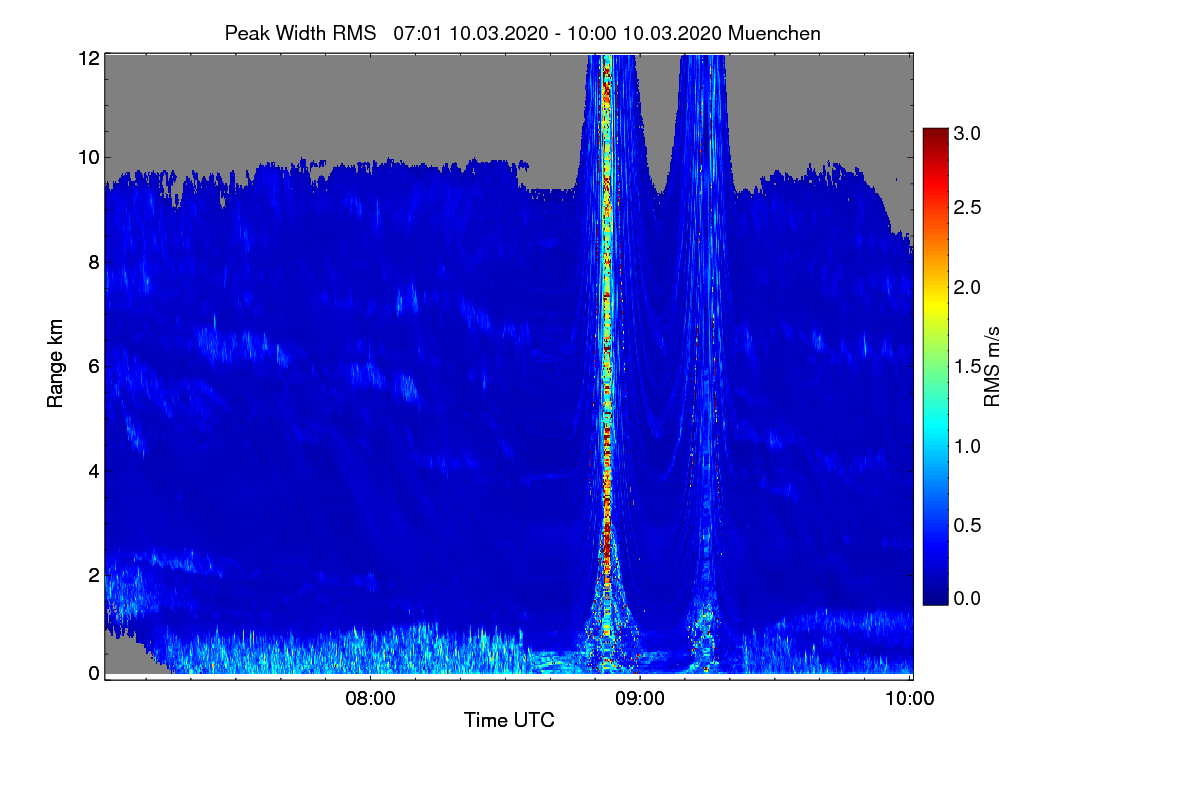
Task: Click the '4' range tick label
Action: pyautogui.click(x=94, y=470)
